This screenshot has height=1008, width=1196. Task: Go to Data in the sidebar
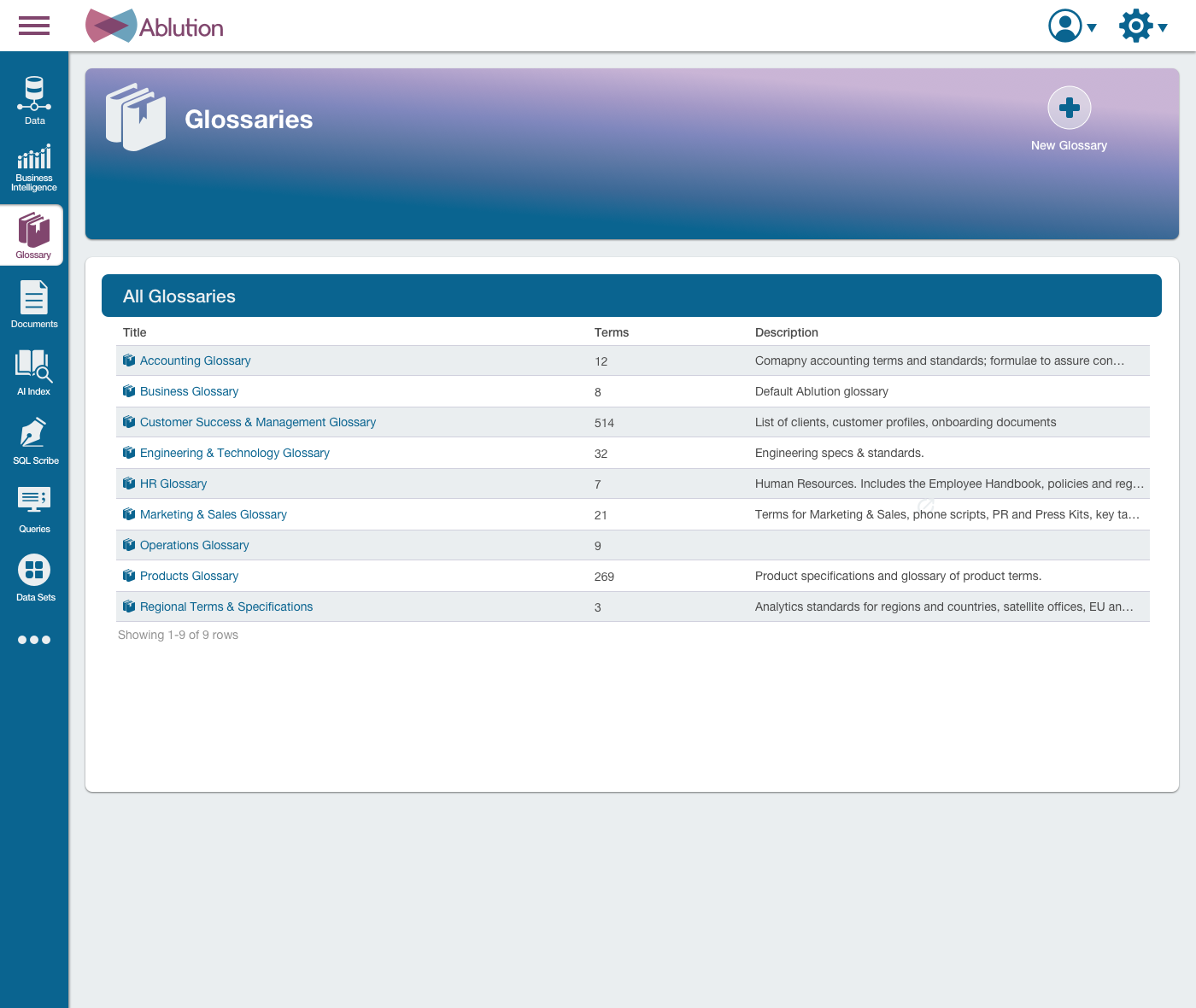(34, 101)
